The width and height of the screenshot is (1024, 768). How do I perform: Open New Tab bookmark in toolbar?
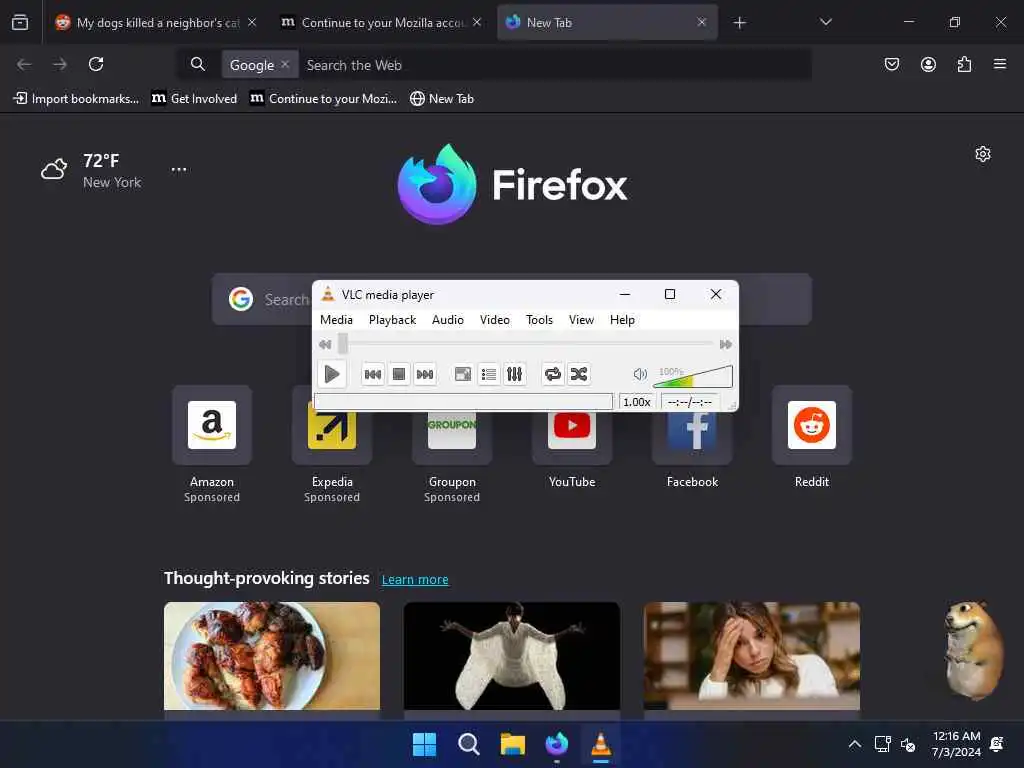click(442, 99)
